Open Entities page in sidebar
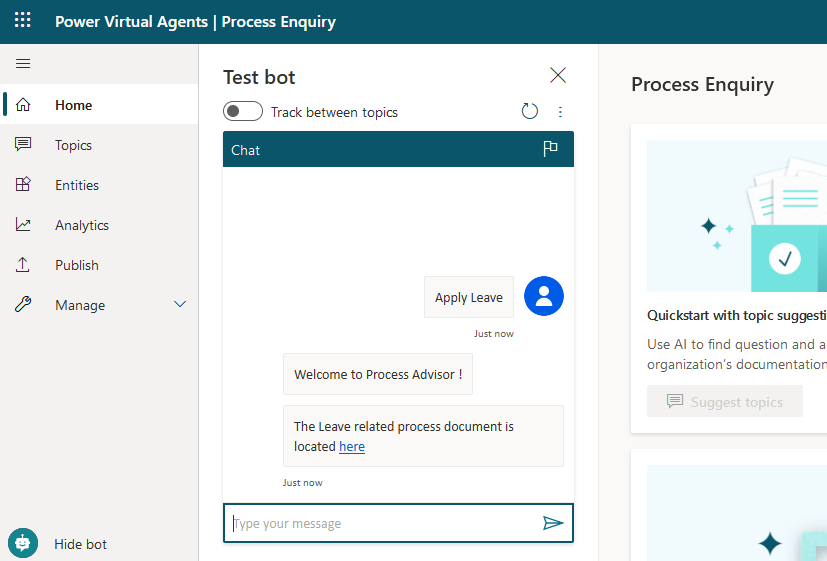 [99, 185]
